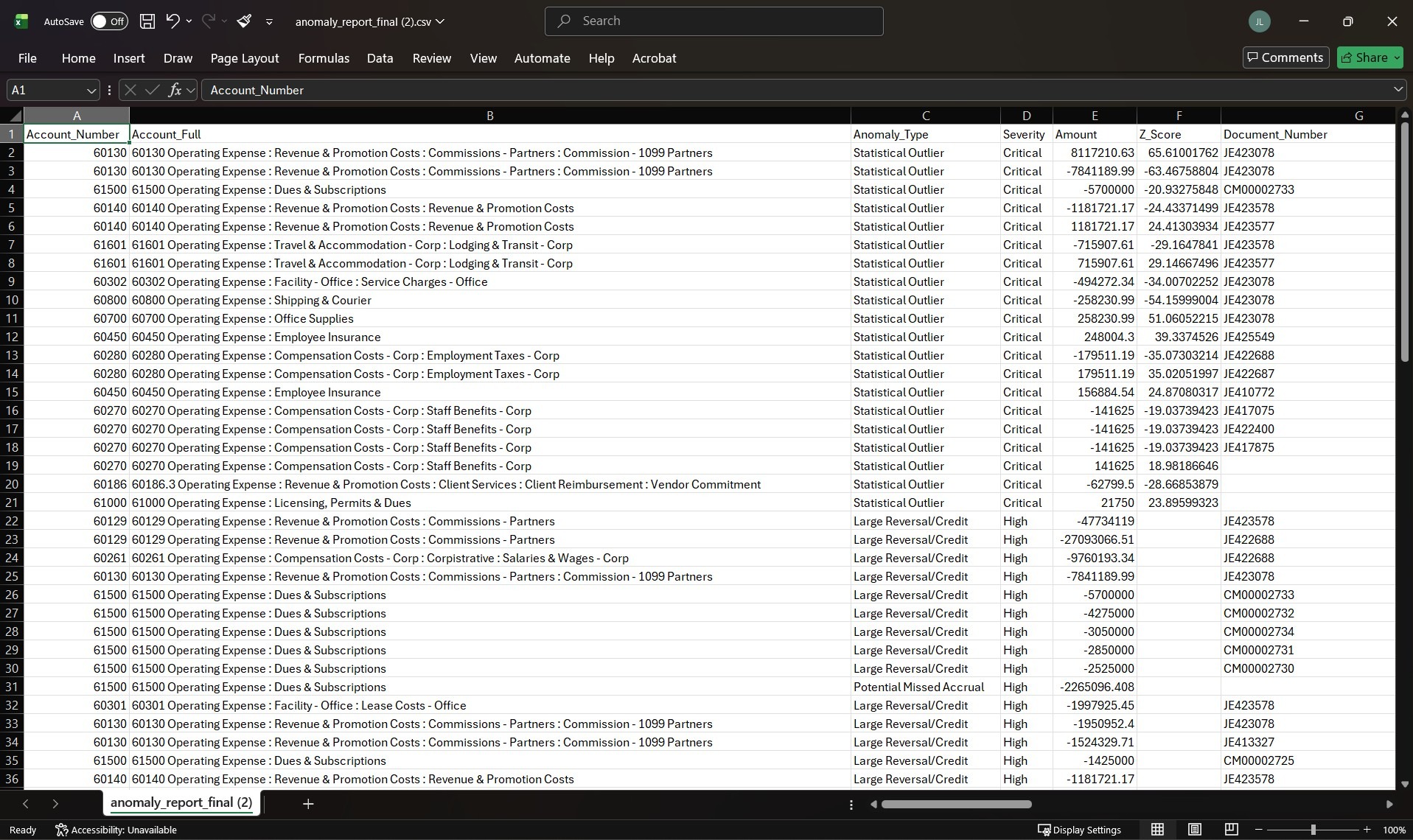Viewport: 1413px width, 840px height.
Task: Select the Insert Function fx icon
Action: 176,90
